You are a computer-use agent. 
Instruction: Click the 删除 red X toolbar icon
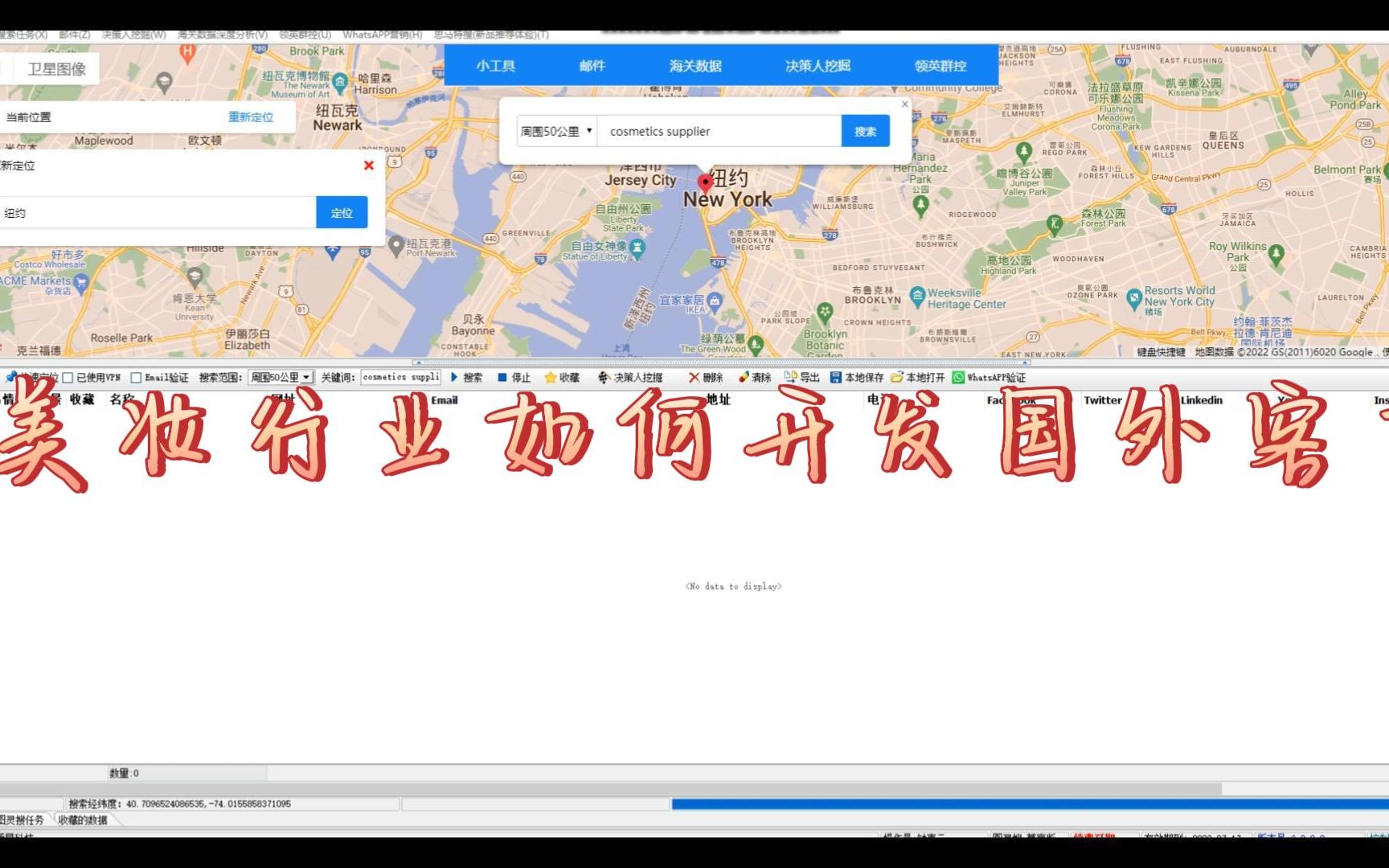point(694,377)
